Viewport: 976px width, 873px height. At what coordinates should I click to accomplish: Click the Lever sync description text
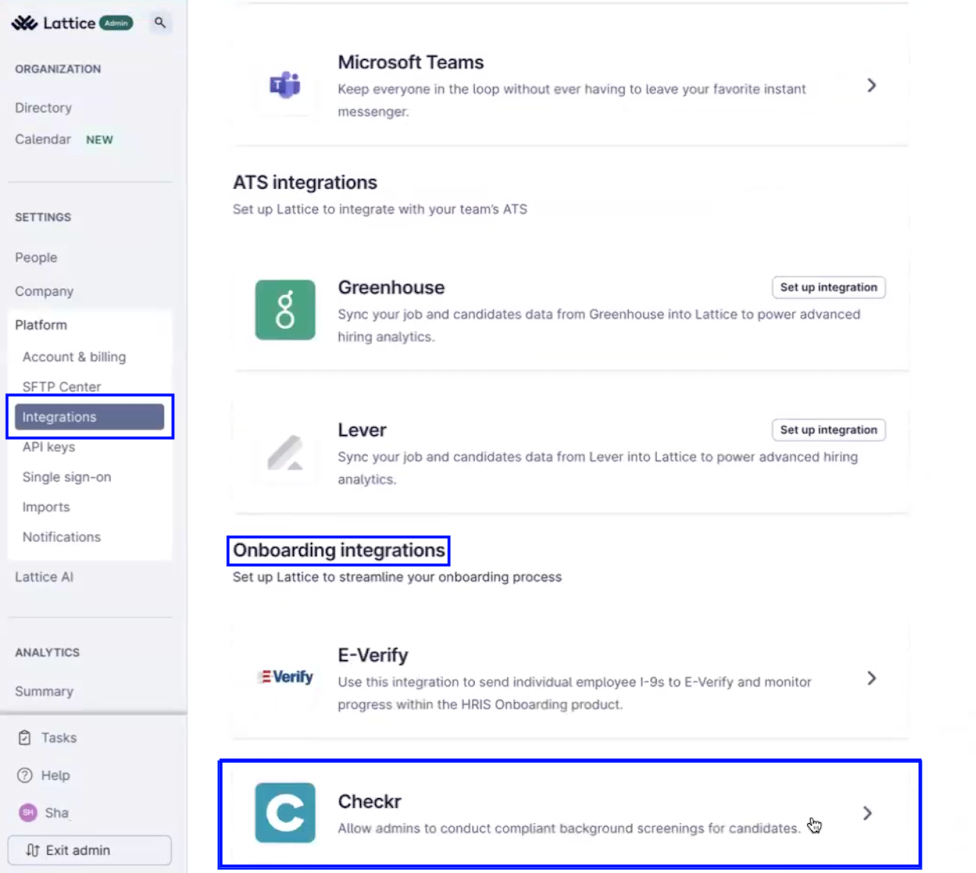pos(598,468)
